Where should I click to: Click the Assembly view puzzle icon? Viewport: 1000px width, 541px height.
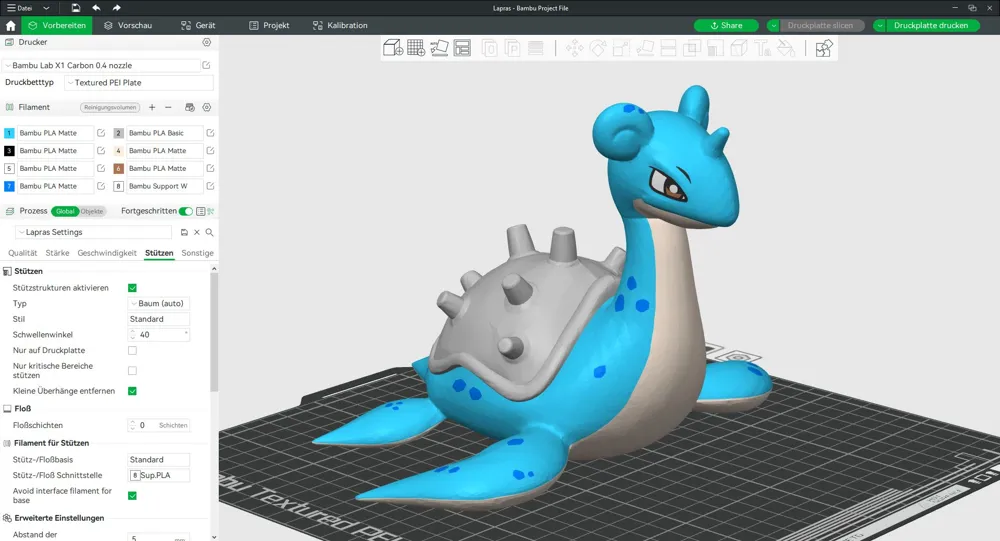tap(824, 48)
